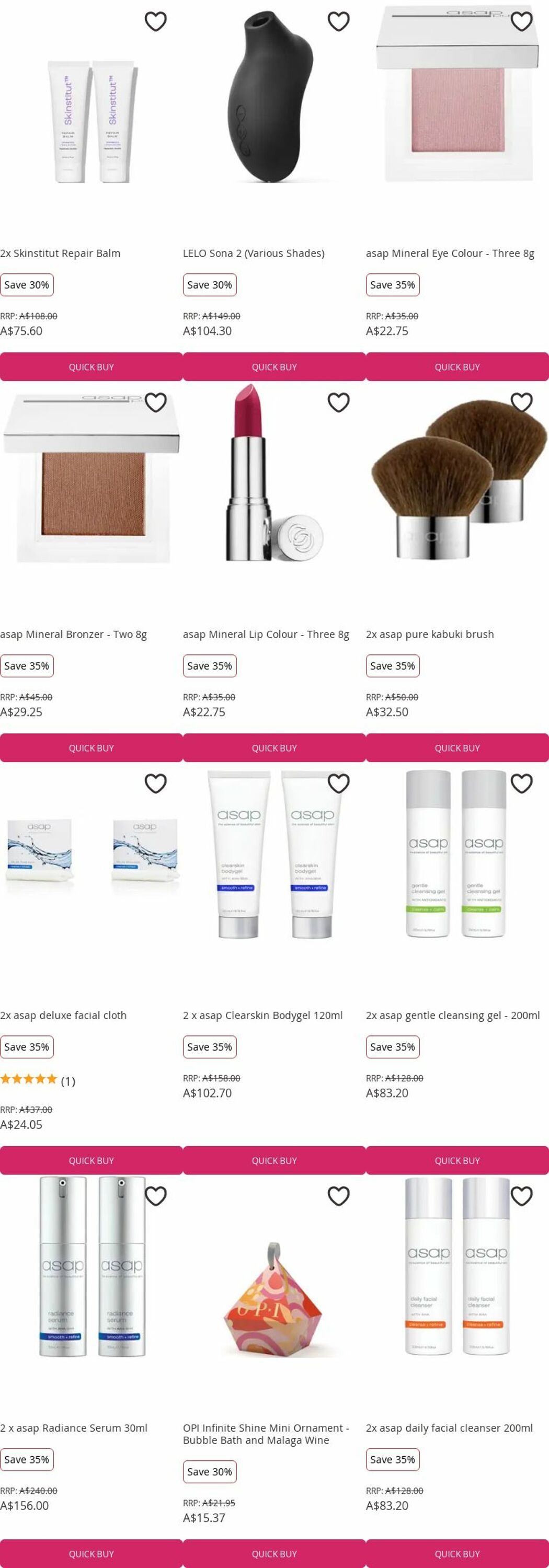Favorite the OPI Infinite Shine Mini Ornament
The height and width of the screenshot is (1568, 549).
click(x=338, y=1196)
